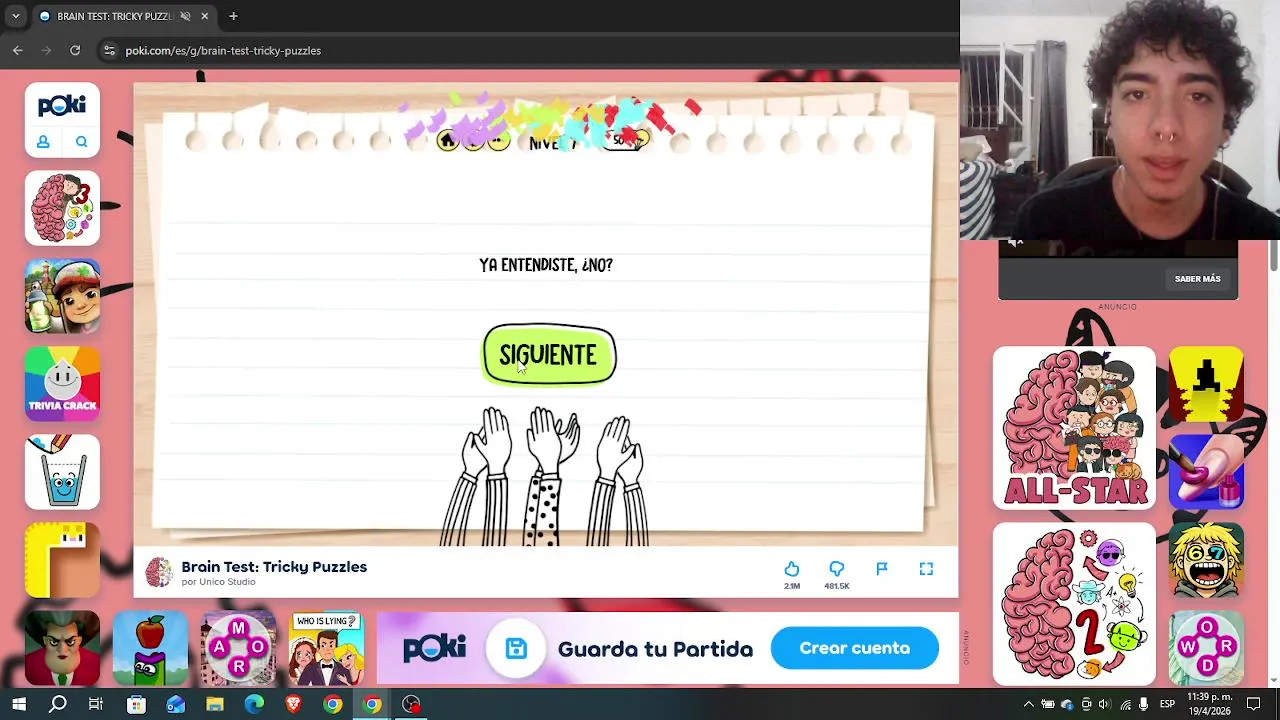Image resolution: width=1280 pixels, height=720 pixels.
Task: Go back in browser history
Action: click(18, 50)
